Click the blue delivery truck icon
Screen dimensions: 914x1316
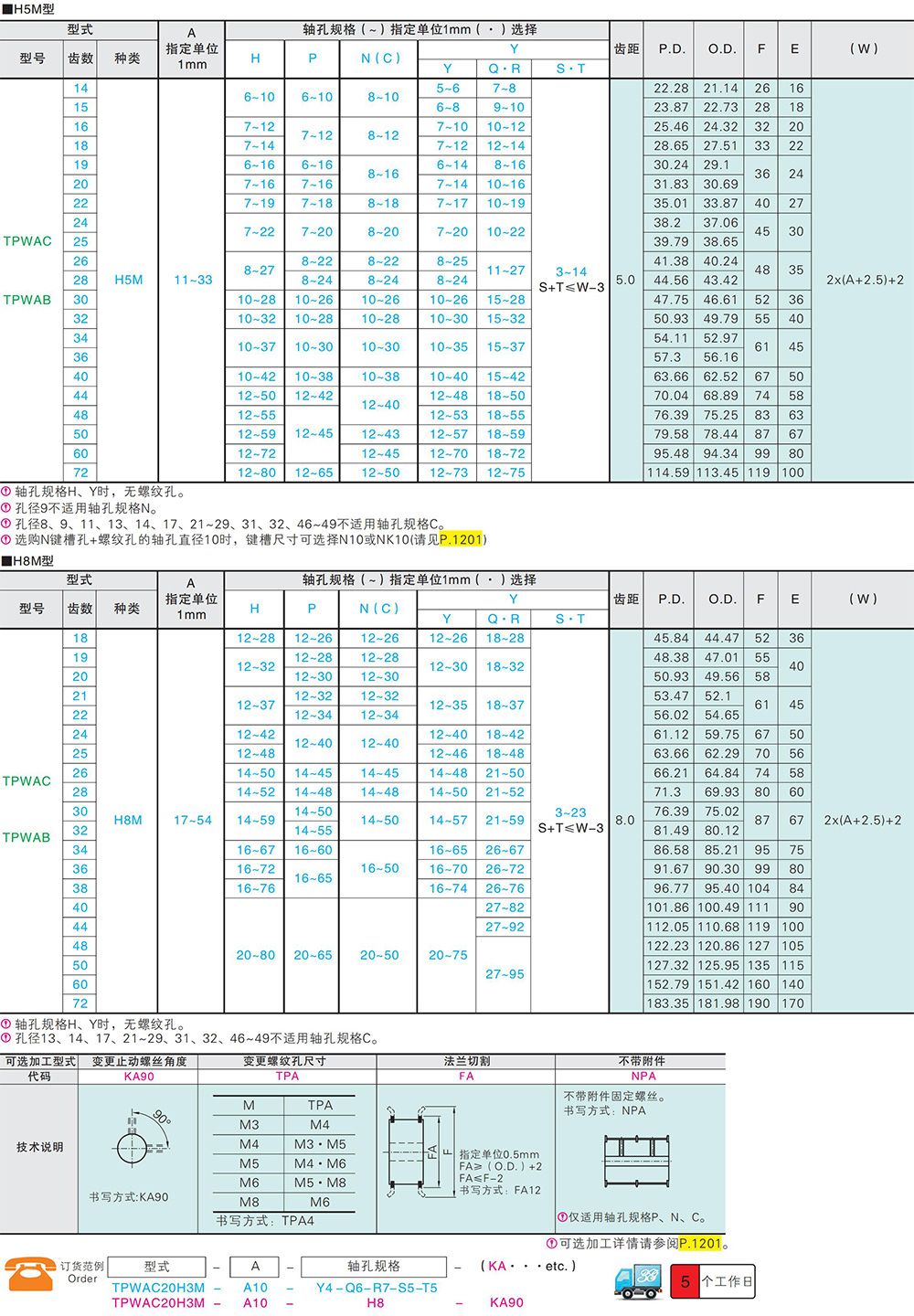coord(637,1280)
